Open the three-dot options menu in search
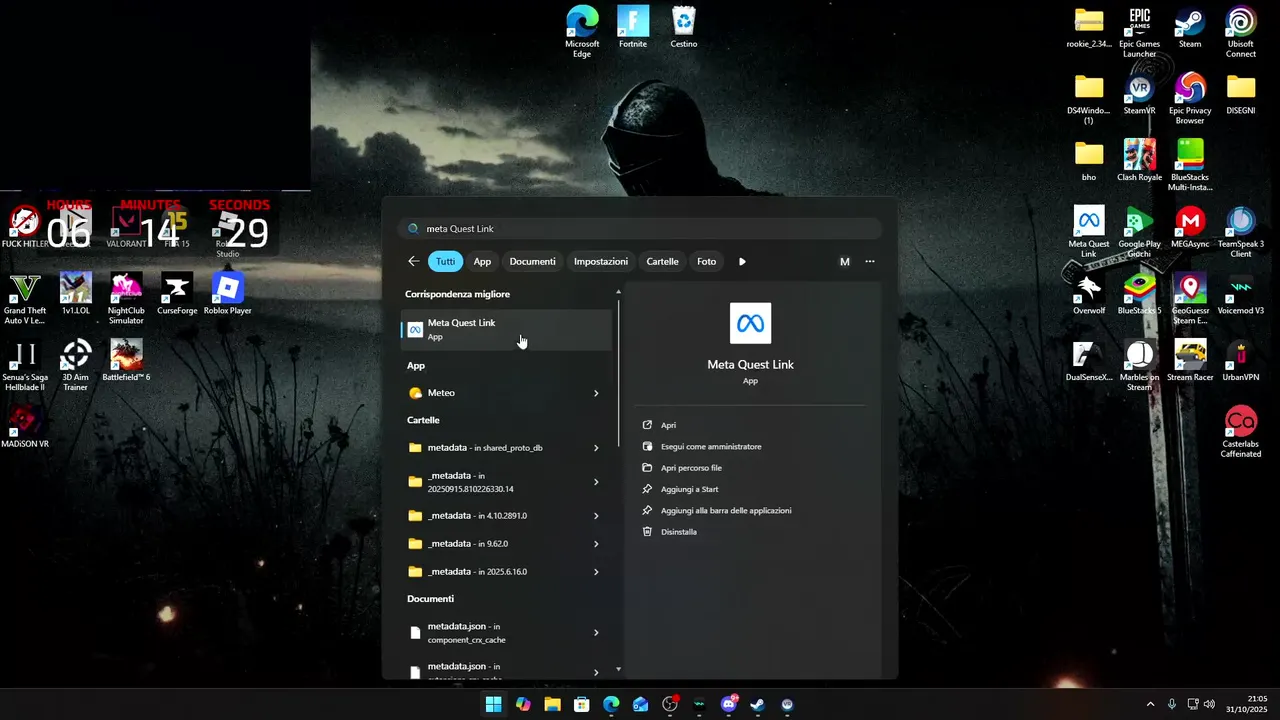The width and height of the screenshot is (1280, 720). pyautogui.click(x=870, y=261)
